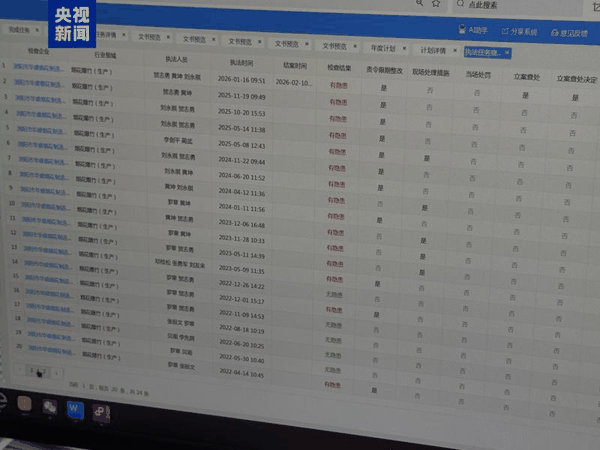Click the 立案查处决定 column header
The width and height of the screenshot is (600, 450).
pyautogui.click(x=577, y=79)
